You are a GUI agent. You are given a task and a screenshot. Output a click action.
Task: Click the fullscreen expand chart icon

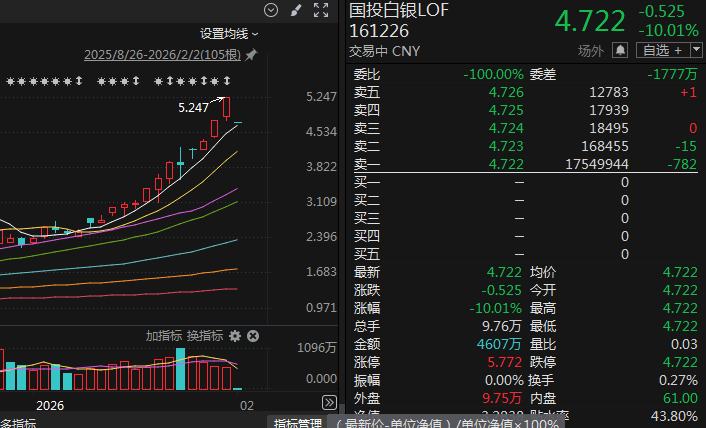click(320, 10)
